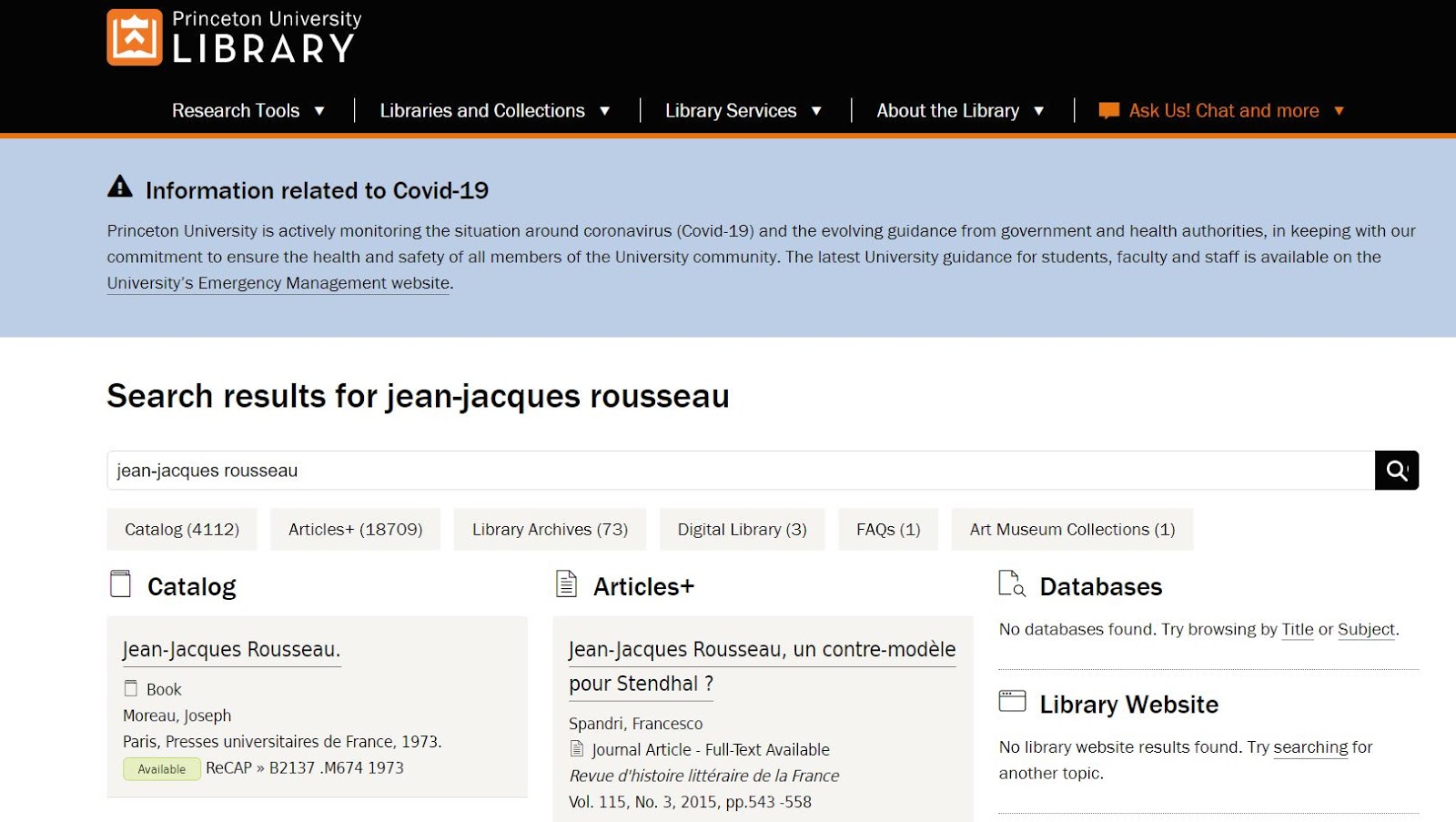Click the author name Spandri, Francesco
The image size is (1456, 822).
click(x=636, y=724)
